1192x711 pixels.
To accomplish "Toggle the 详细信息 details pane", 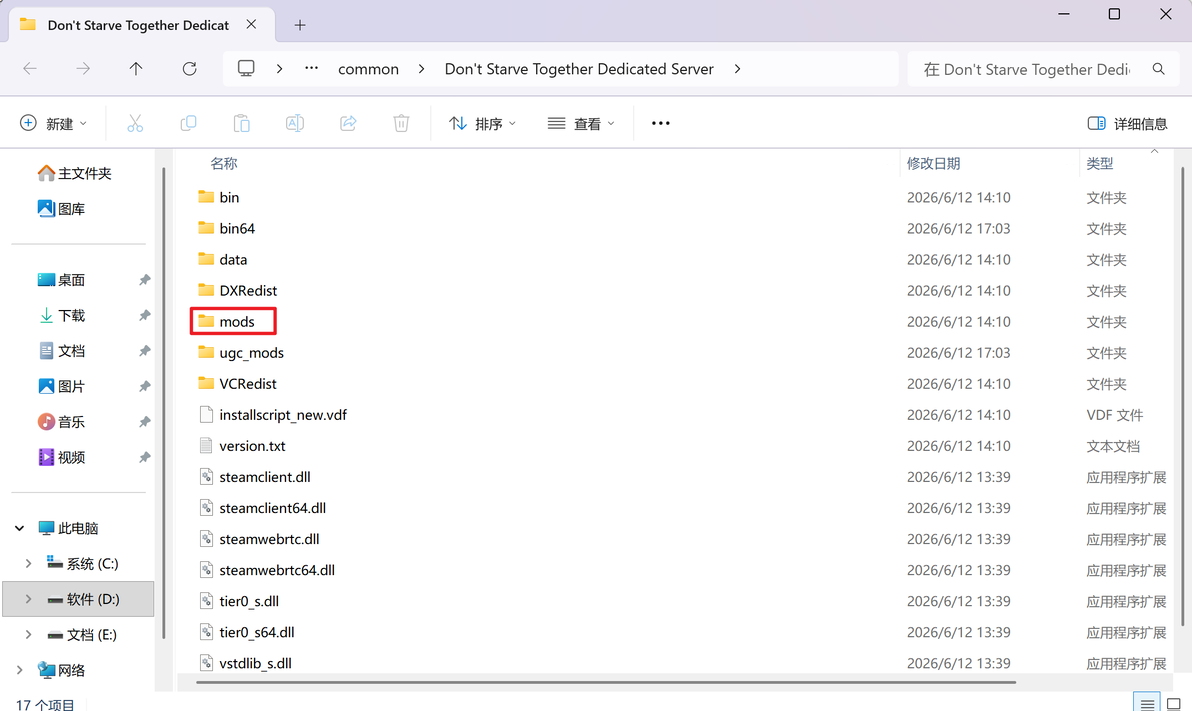I will point(1127,123).
